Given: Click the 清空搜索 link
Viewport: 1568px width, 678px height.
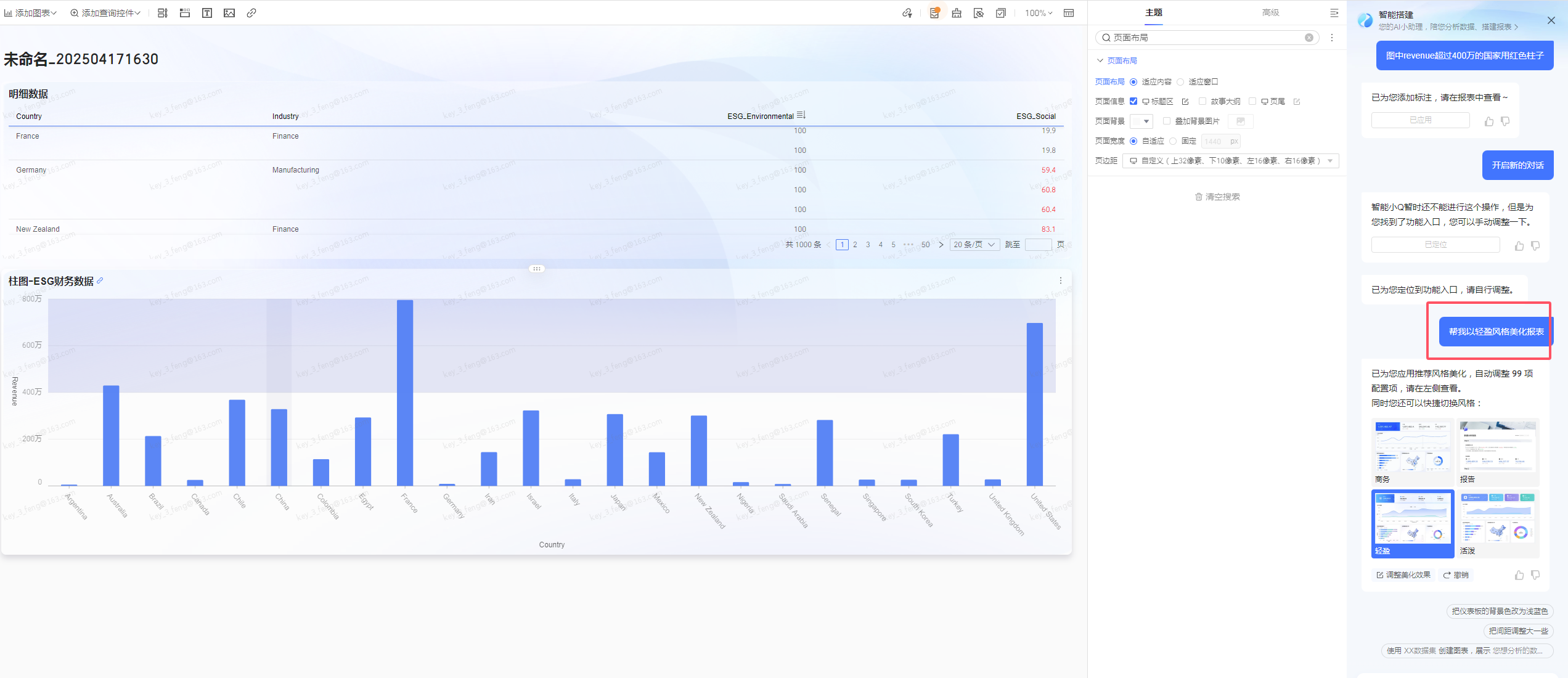Looking at the screenshot, I should point(1217,197).
